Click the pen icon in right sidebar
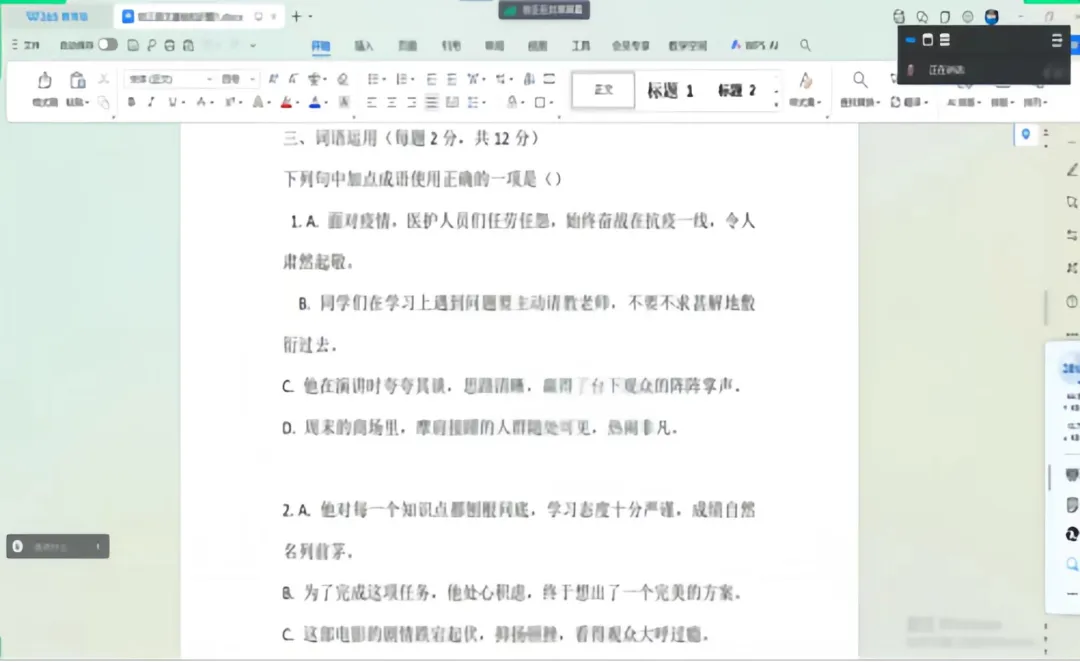Image resolution: width=1080 pixels, height=662 pixels. pos(1072,170)
